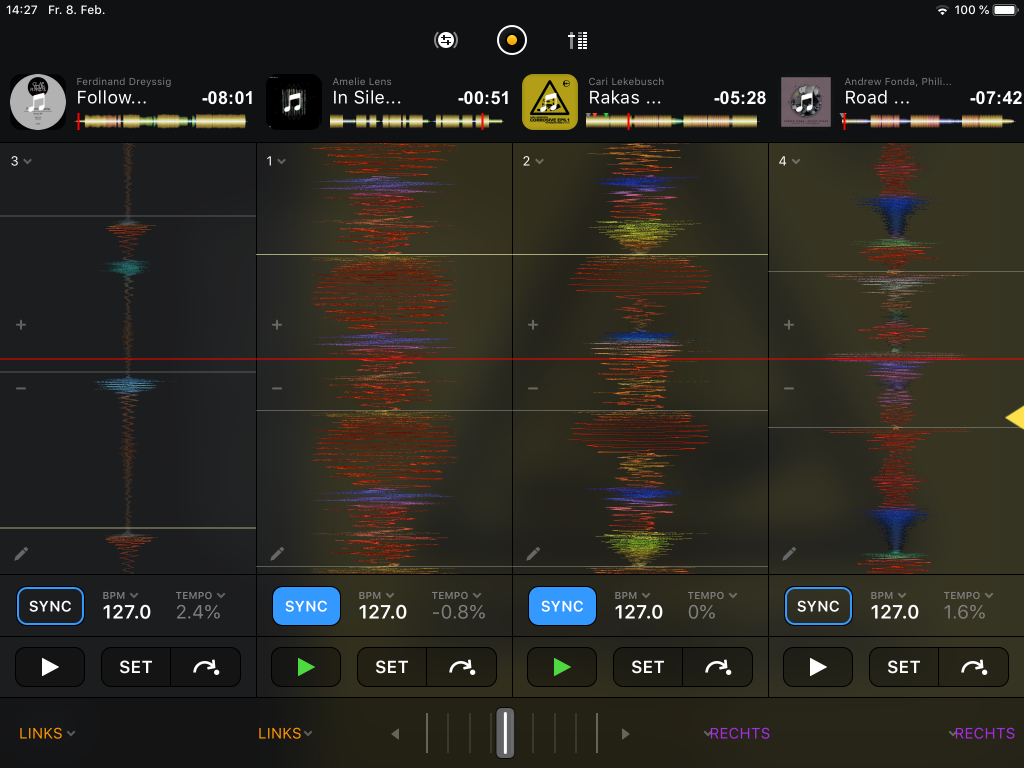Screen dimensions: 1024x768
Task: Open the deck number 3 dropdown
Action: [20, 161]
